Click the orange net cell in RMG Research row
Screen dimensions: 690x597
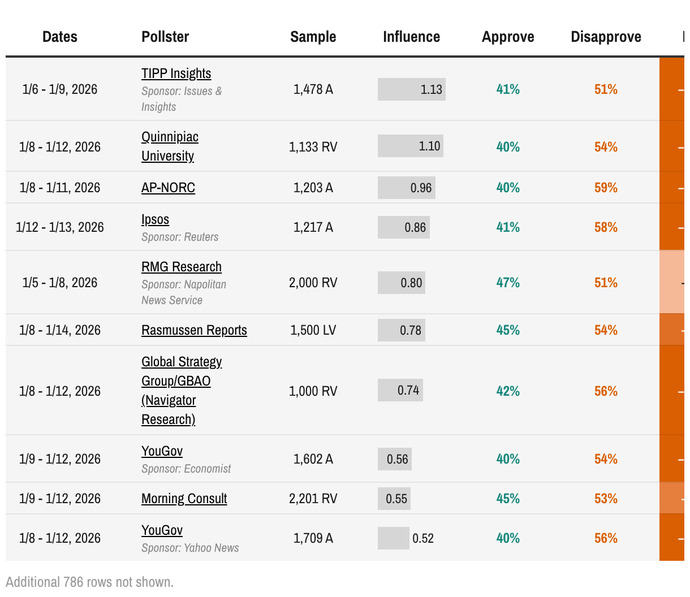[x=672, y=282]
